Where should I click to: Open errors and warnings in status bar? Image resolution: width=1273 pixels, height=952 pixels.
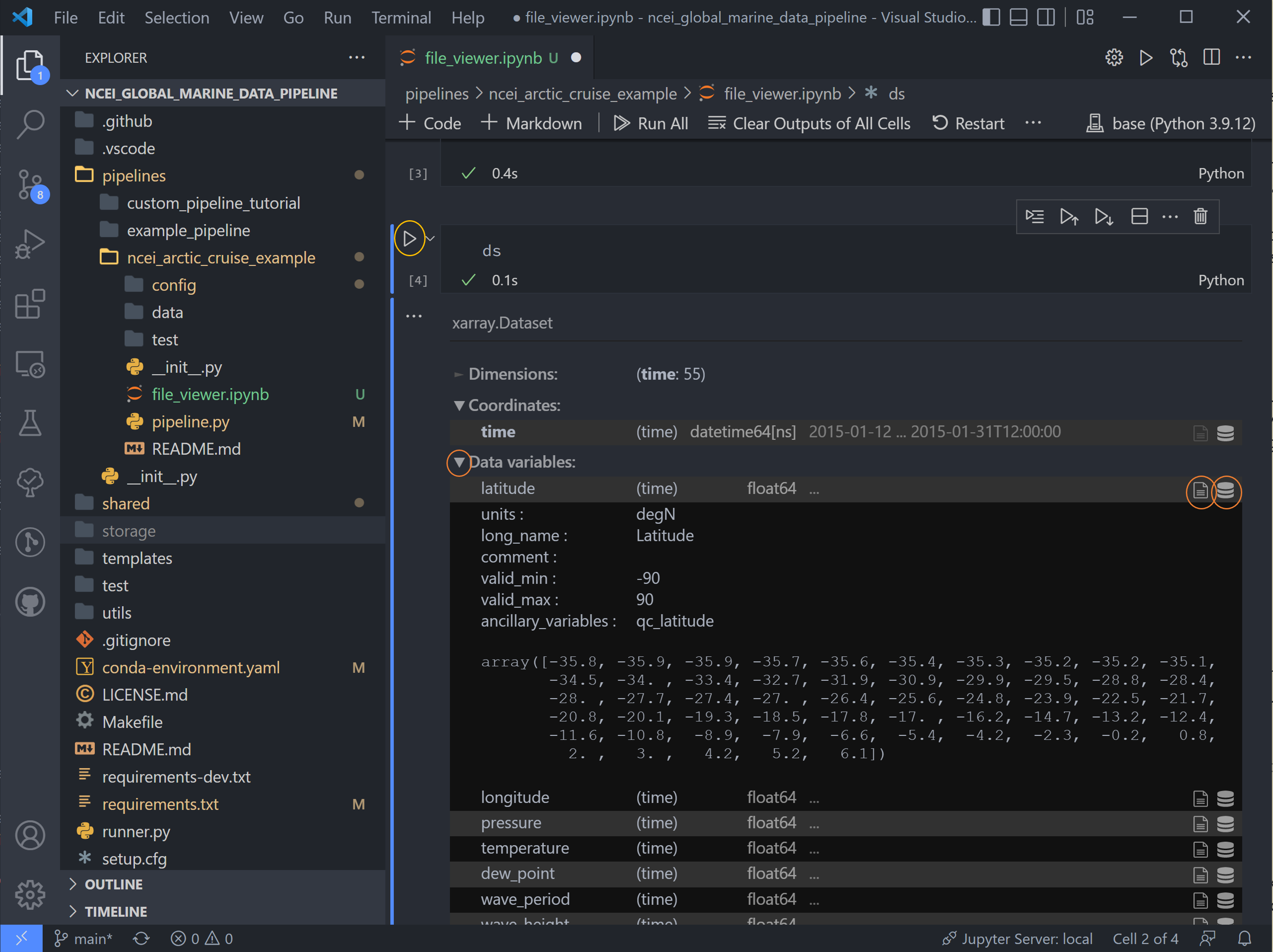[x=202, y=938]
